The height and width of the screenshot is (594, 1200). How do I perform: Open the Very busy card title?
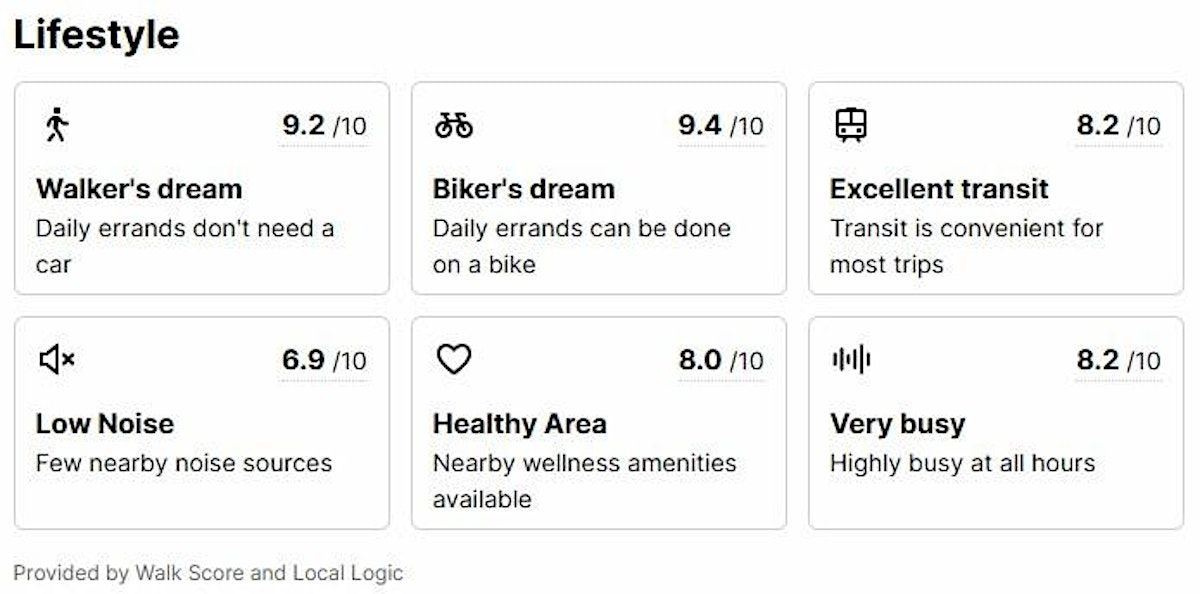(897, 424)
